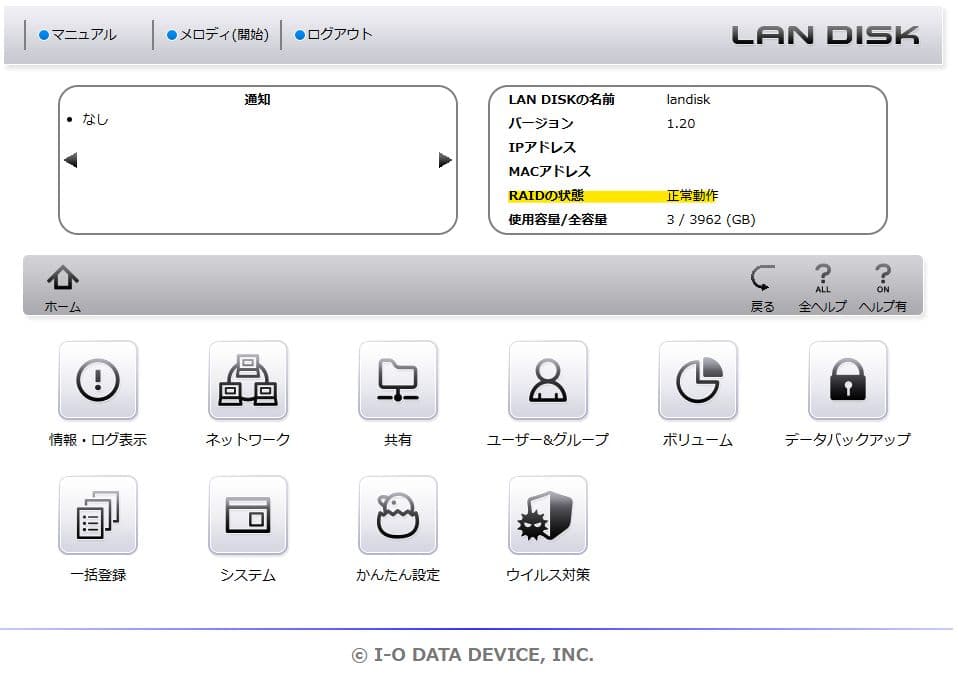Select the 一括登録 (Batch Registration) icon
958x675 pixels.
97,517
